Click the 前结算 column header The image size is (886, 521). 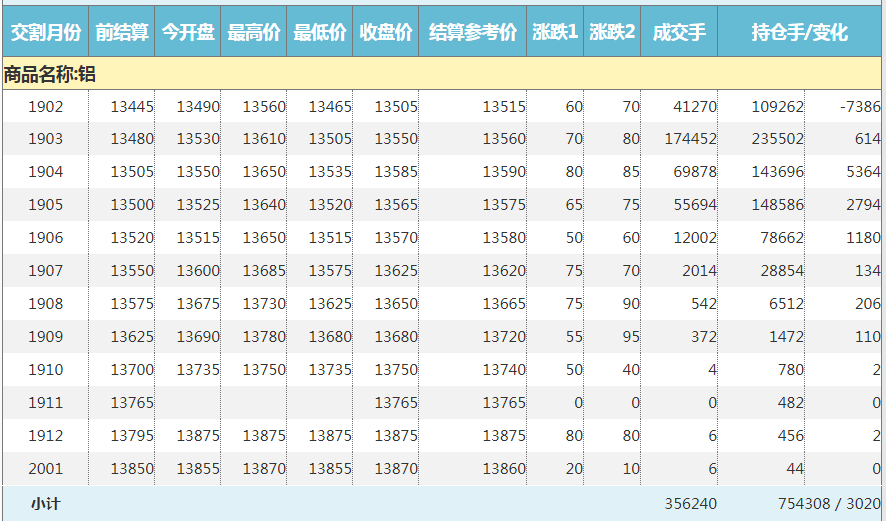tap(122, 33)
